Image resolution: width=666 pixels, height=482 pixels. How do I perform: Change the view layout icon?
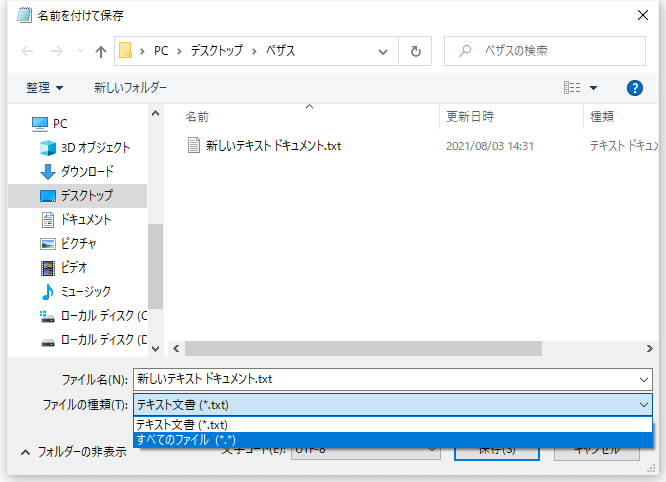point(572,88)
